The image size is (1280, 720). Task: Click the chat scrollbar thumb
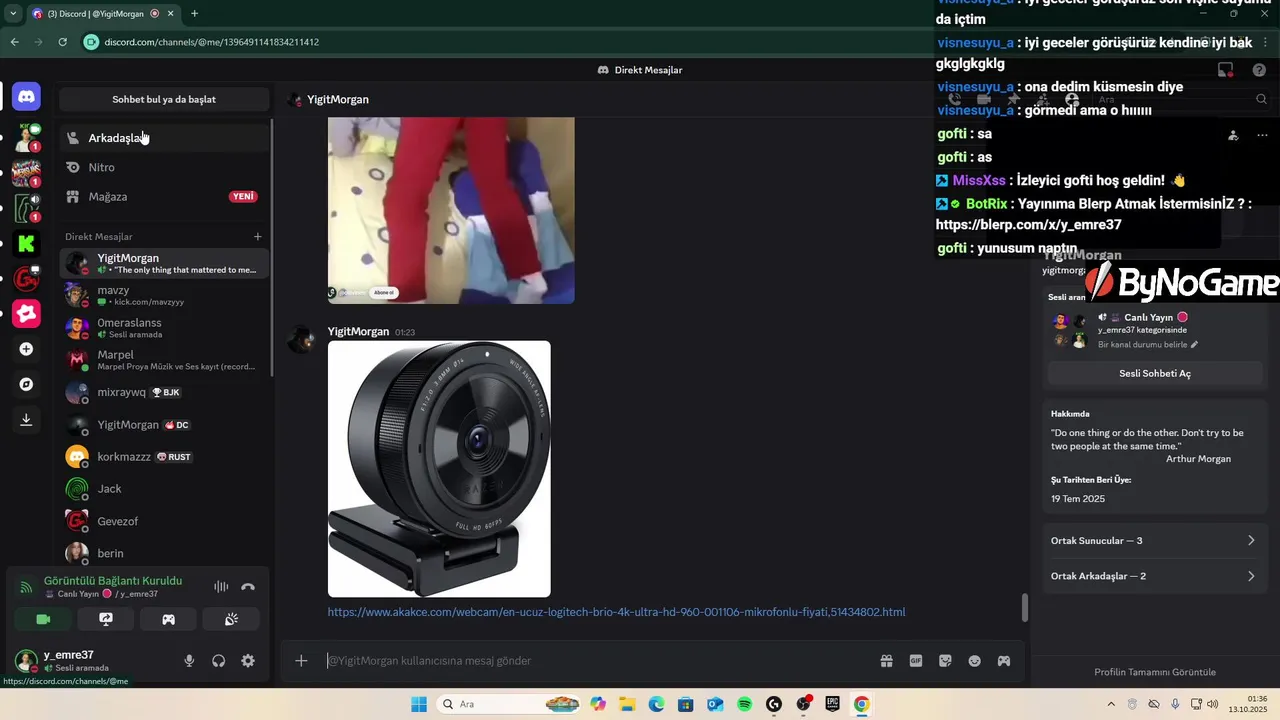click(x=1024, y=607)
